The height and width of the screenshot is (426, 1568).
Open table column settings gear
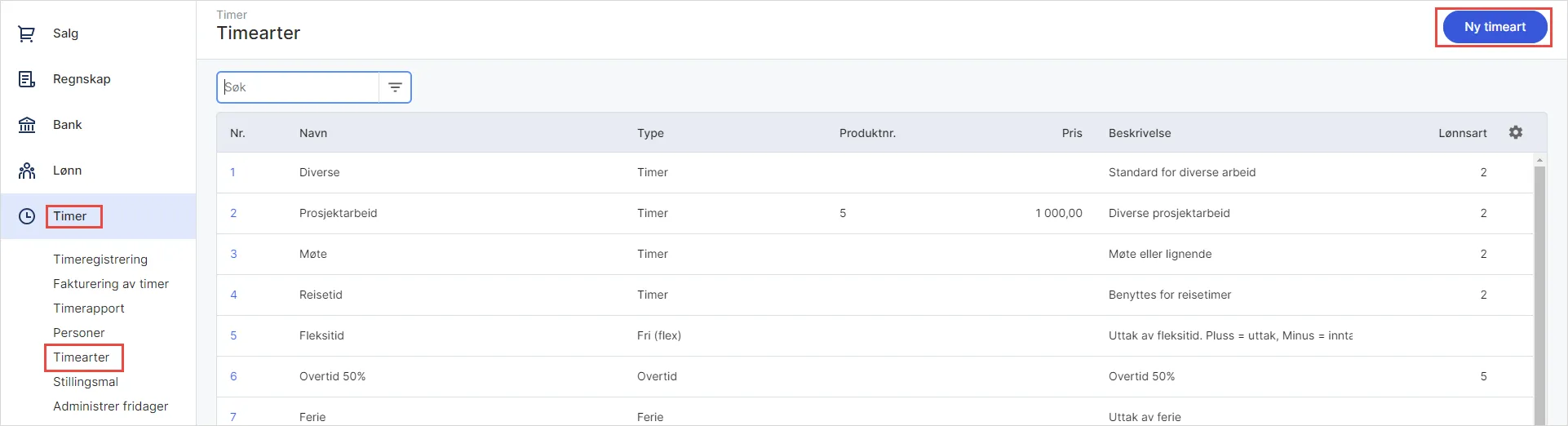click(x=1515, y=132)
